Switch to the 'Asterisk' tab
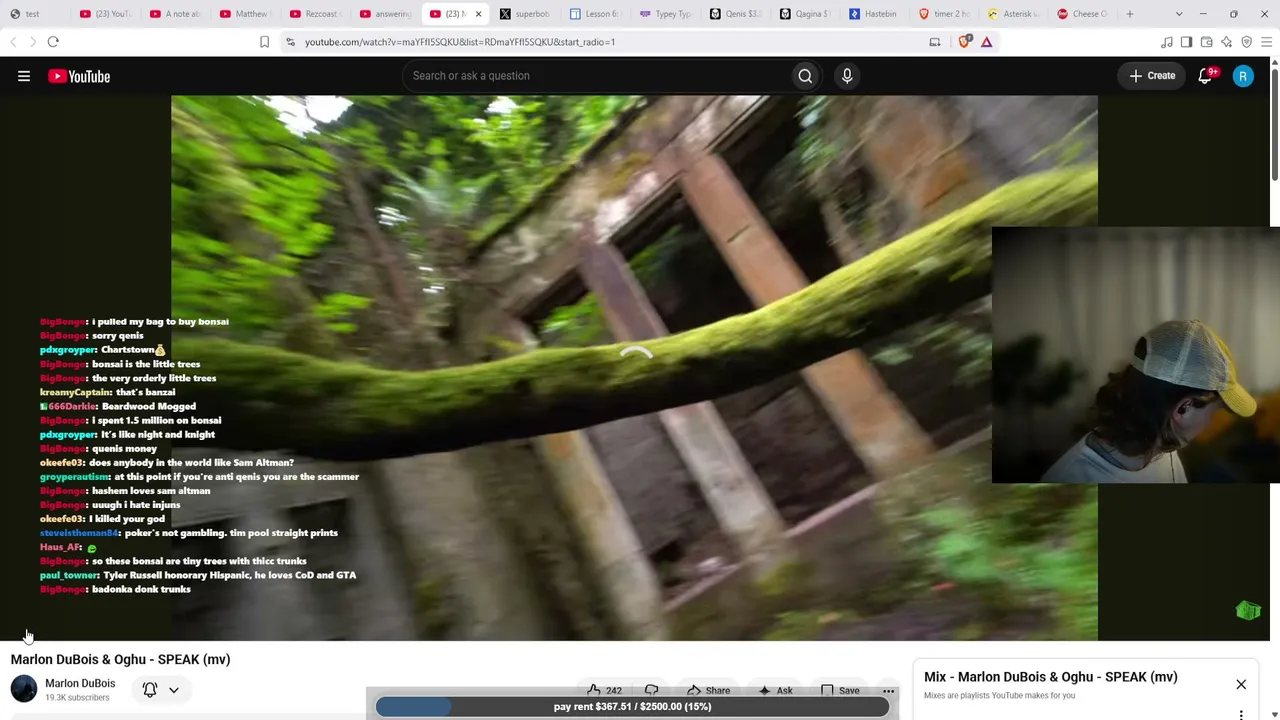 coord(1015,14)
